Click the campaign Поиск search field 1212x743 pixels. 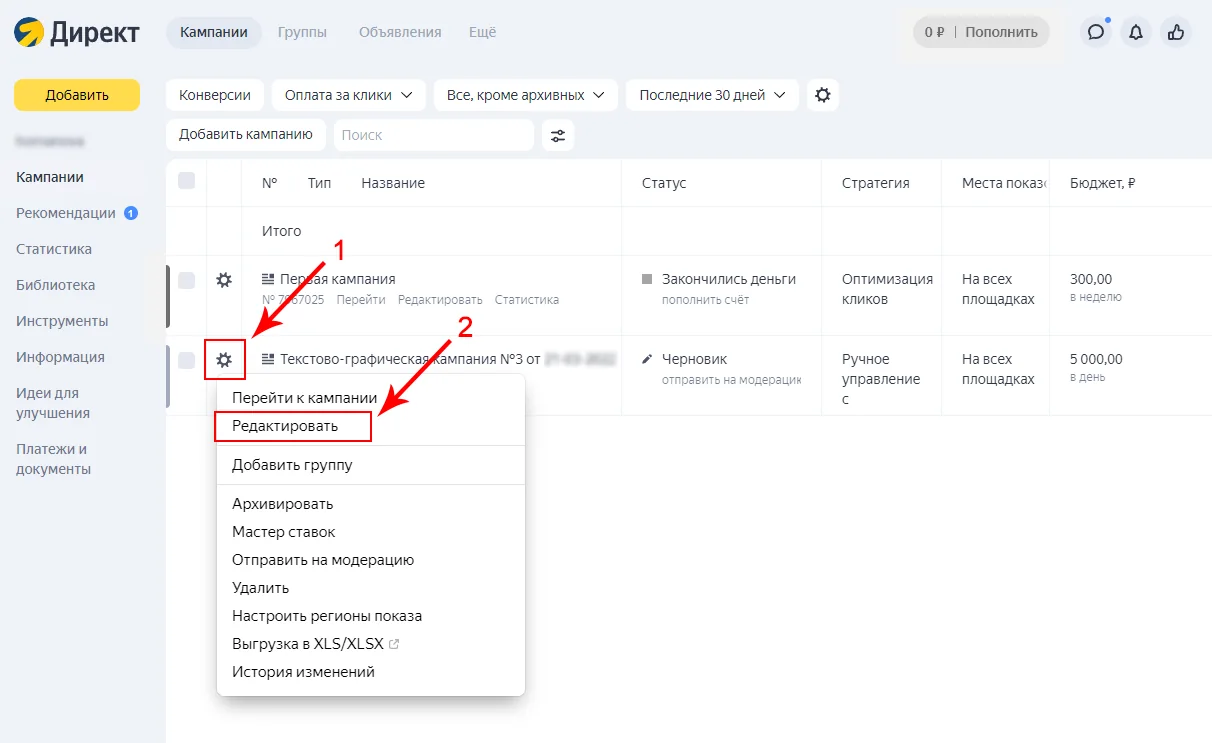coord(434,135)
